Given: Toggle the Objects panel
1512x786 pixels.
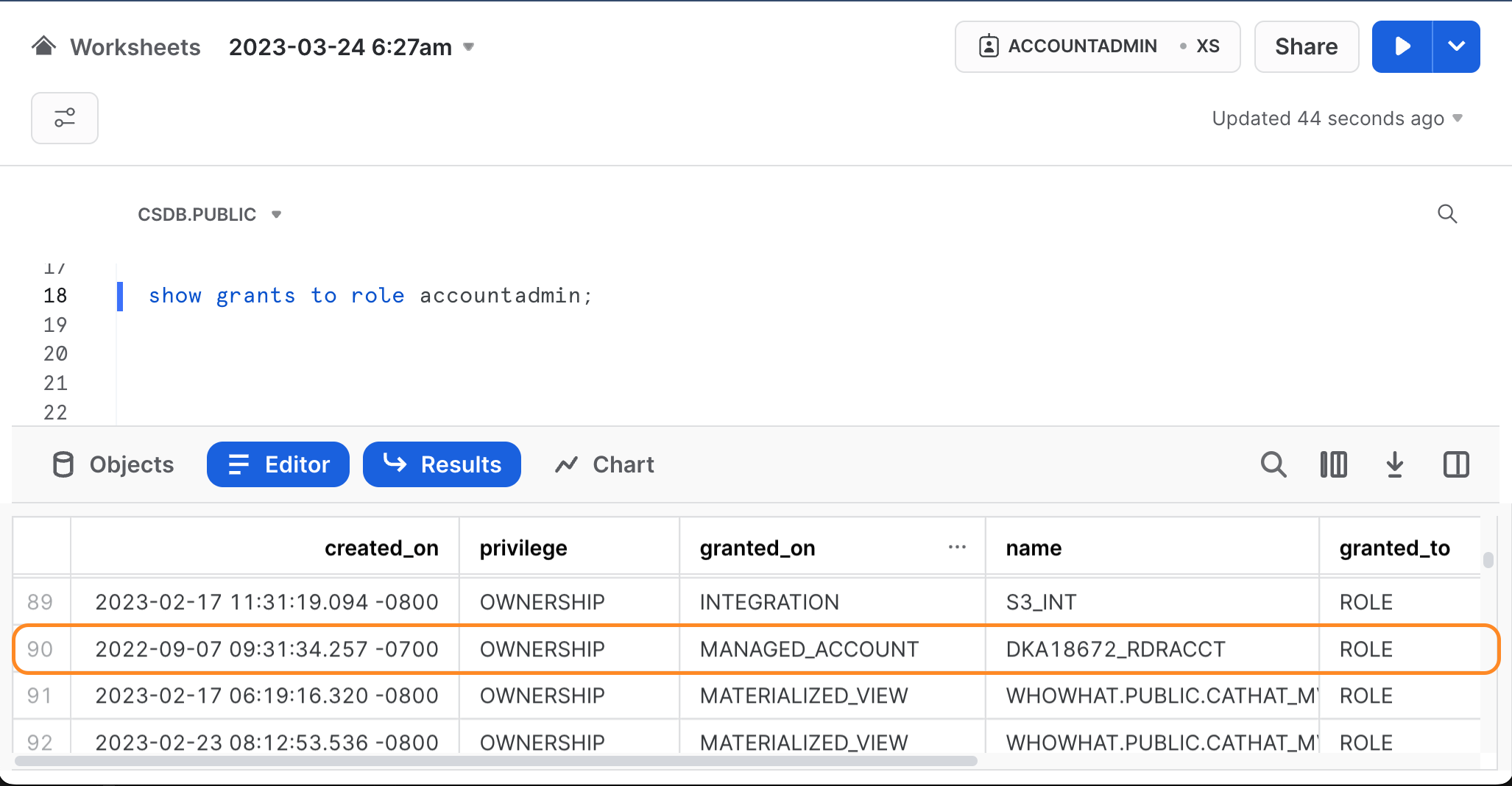Looking at the screenshot, I should 113,464.
